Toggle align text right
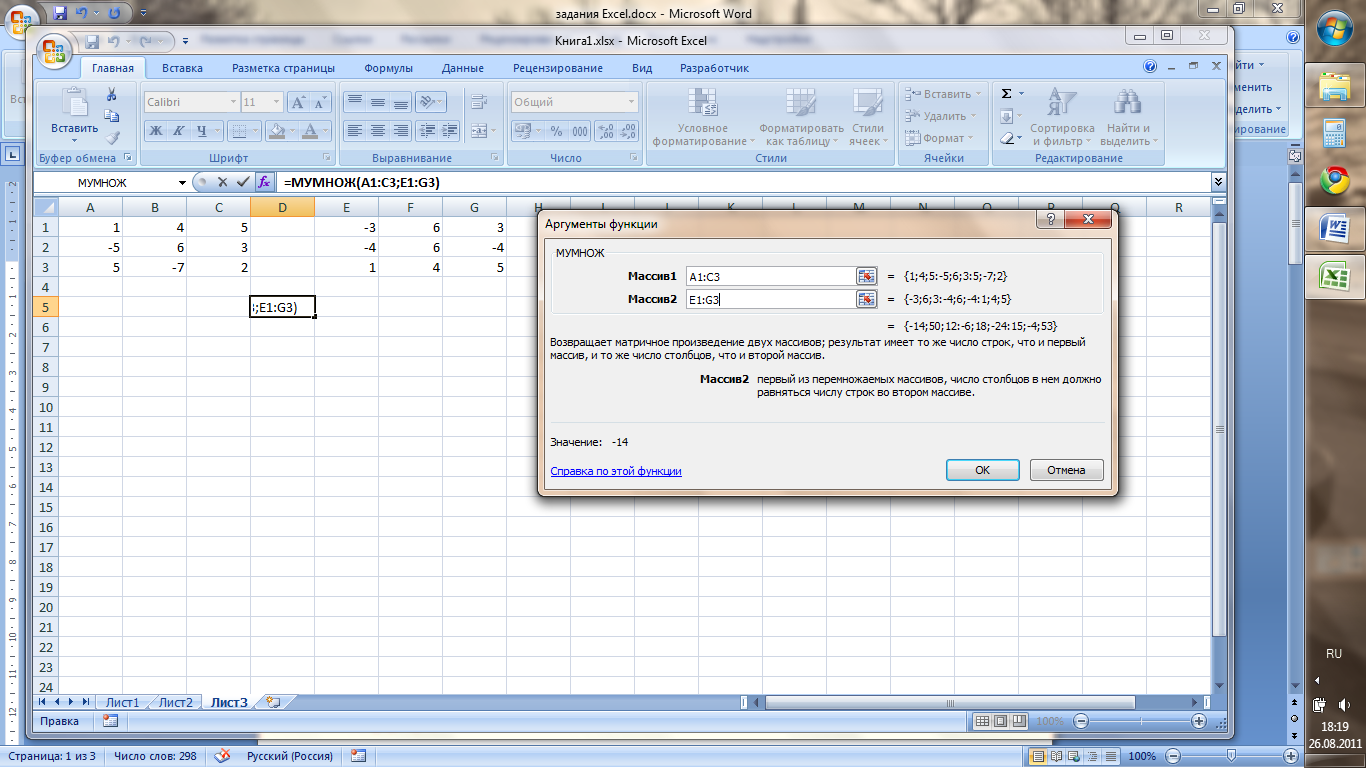Screen dimensions: 1366x768 (400, 131)
